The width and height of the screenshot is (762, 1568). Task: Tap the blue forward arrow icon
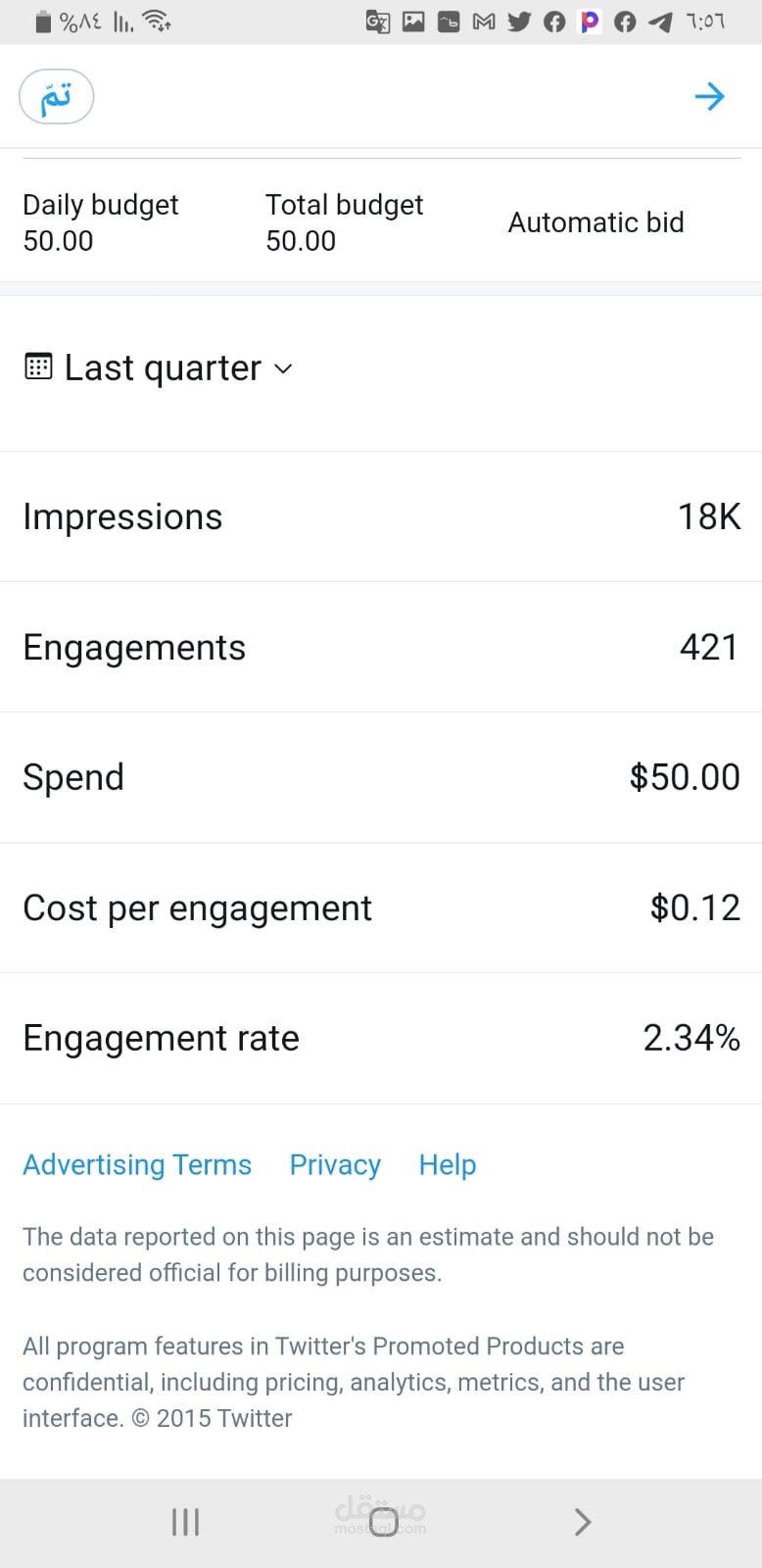pyautogui.click(x=709, y=96)
